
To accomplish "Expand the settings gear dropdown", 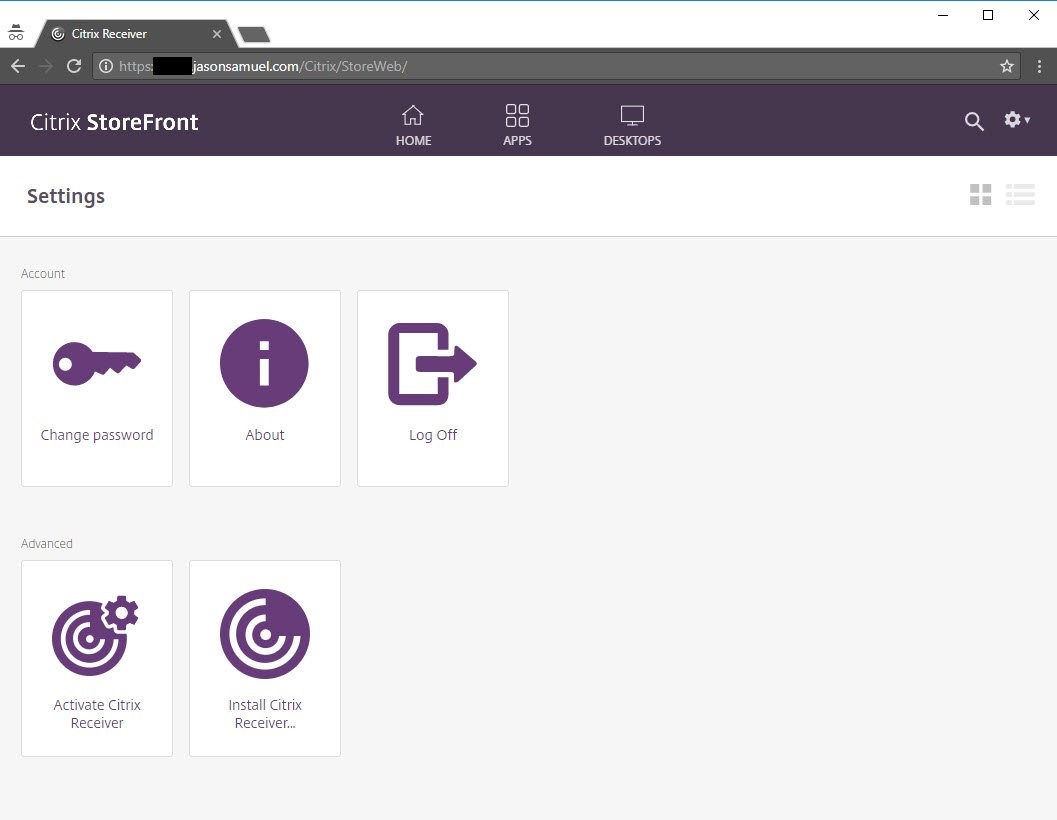I will [x=1017, y=120].
